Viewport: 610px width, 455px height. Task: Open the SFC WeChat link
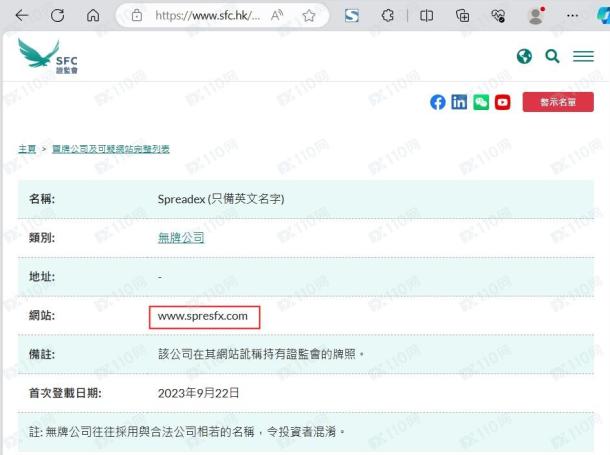coord(481,102)
